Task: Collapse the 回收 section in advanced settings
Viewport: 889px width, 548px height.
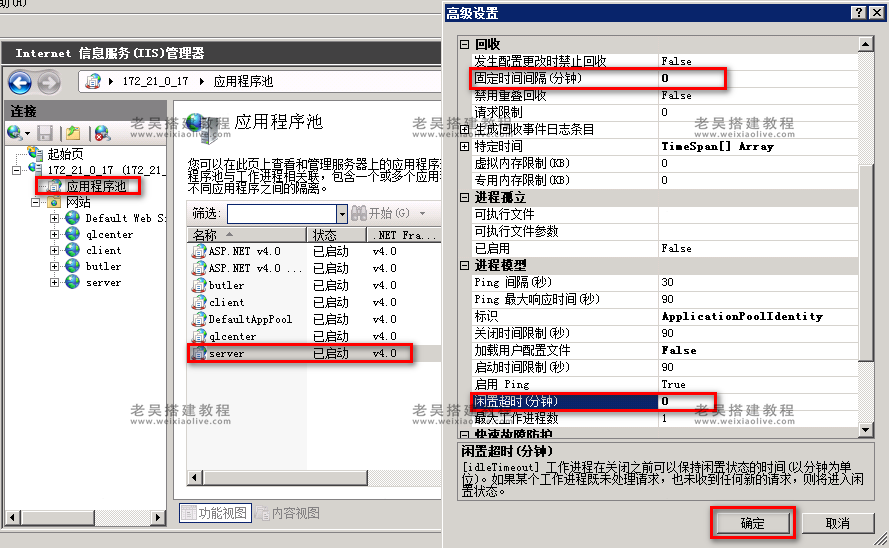Action: [x=465, y=44]
